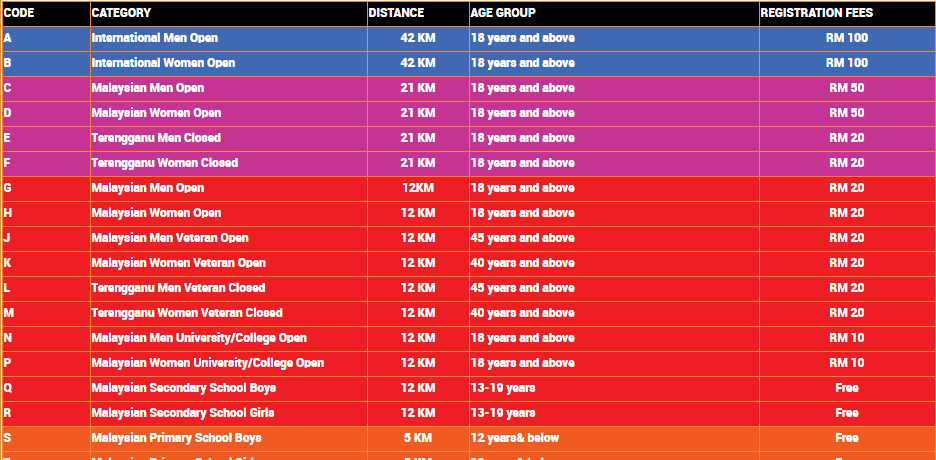The height and width of the screenshot is (460, 936).
Task: Click the CODE column header
Action: 46,13
